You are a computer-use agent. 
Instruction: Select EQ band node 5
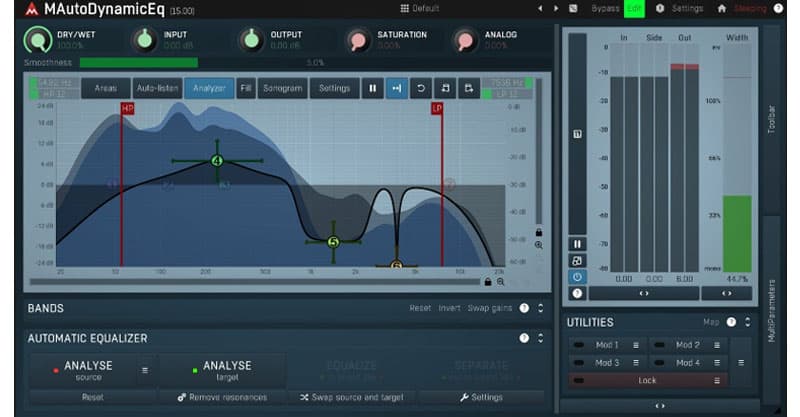tap(333, 242)
